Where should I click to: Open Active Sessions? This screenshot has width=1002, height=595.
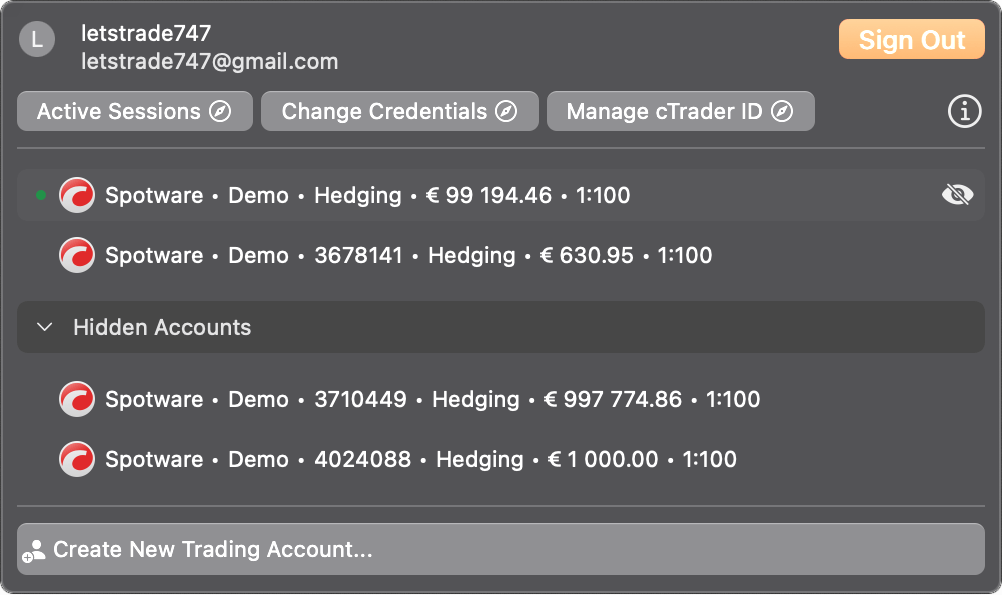tap(135, 111)
